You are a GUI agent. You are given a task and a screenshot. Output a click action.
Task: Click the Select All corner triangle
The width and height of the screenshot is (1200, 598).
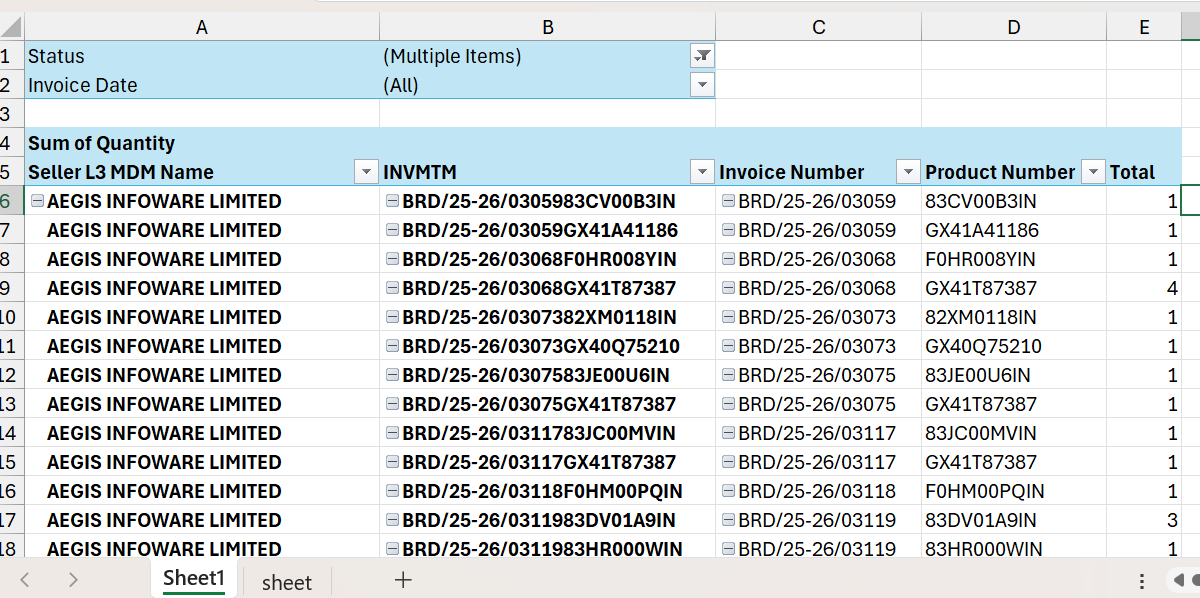(x=12, y=28)
